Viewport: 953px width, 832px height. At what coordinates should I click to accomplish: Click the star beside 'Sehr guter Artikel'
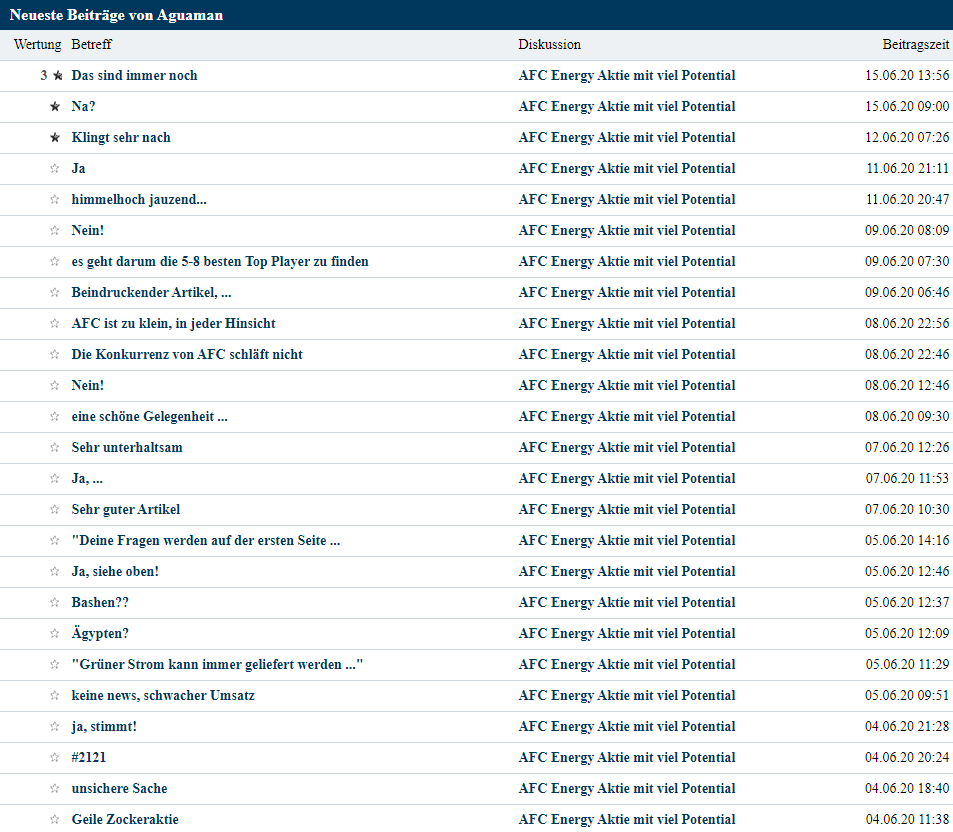[x=55, y=510]
